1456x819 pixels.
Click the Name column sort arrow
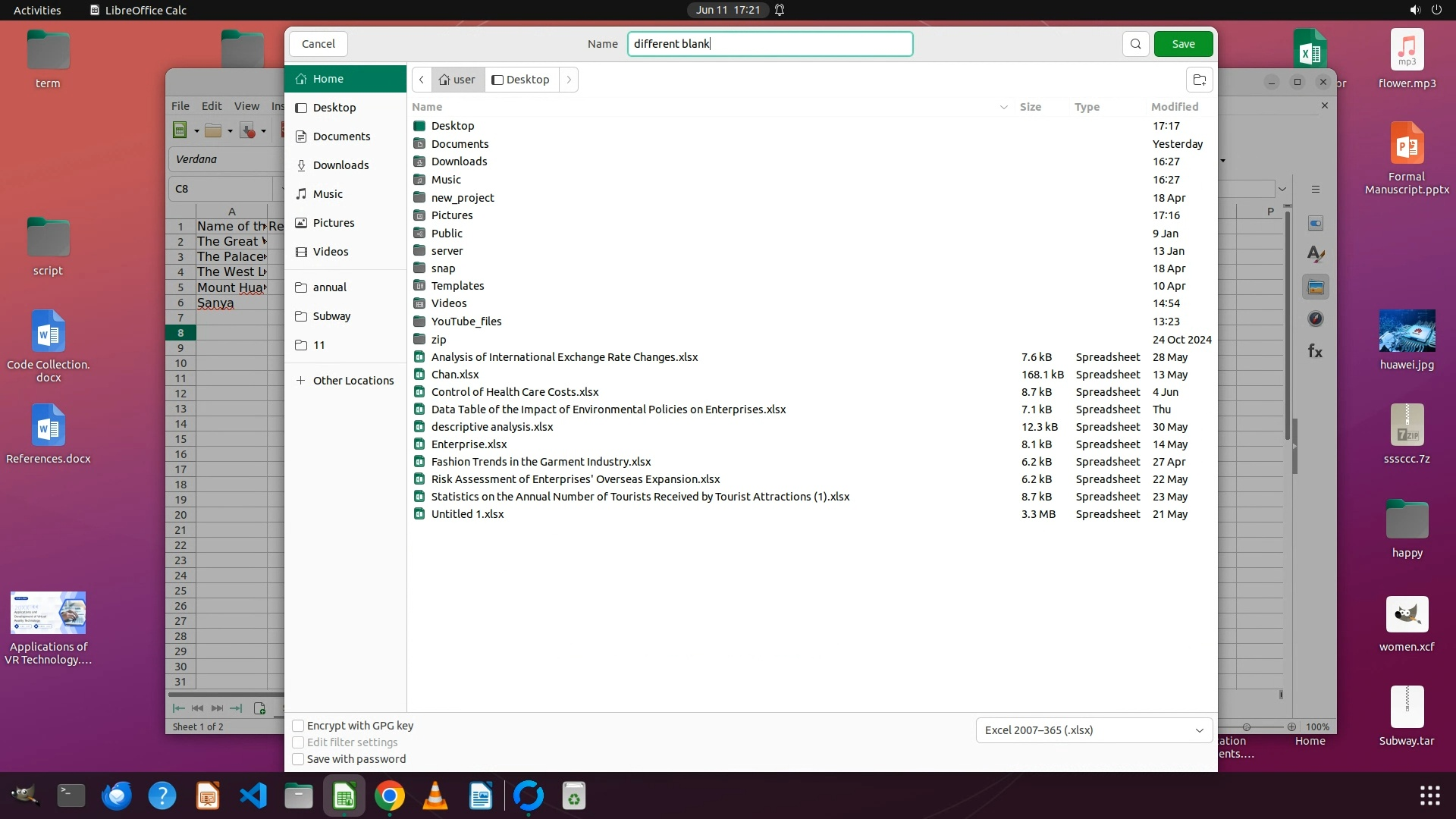[1003, 107]
